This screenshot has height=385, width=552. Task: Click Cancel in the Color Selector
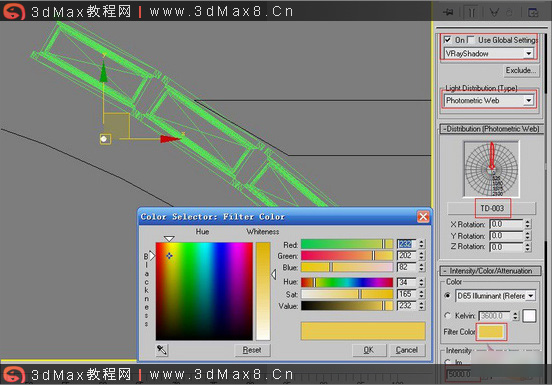click(x=407, y=350)
